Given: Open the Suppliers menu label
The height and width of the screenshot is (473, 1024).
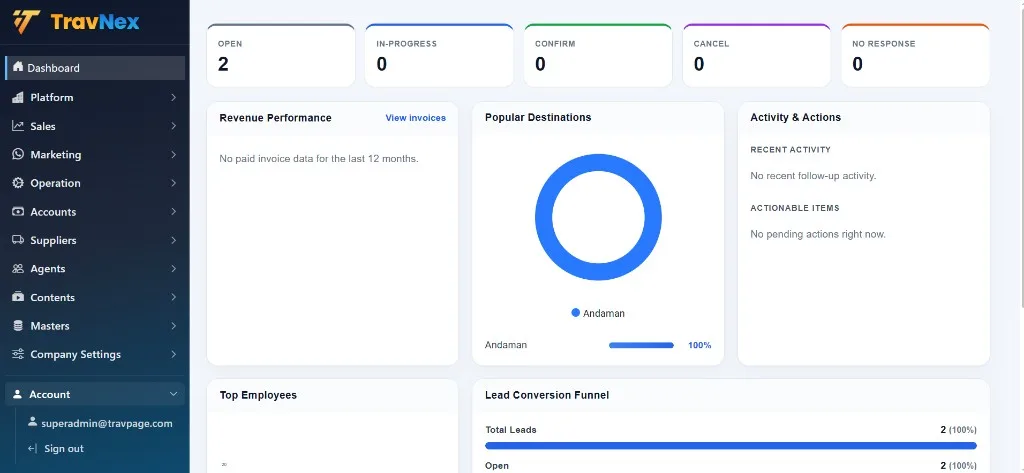Looking at the screenshot, I should (x=53, y=240).
